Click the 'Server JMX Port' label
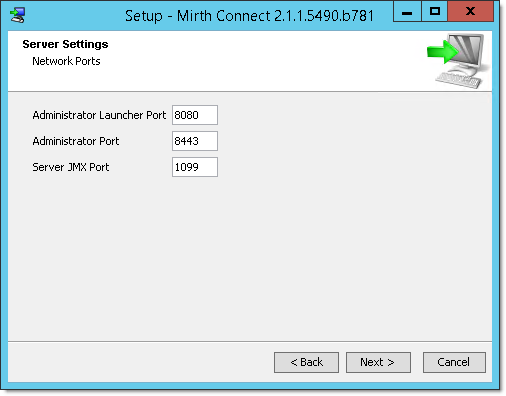 coord(71,167)
